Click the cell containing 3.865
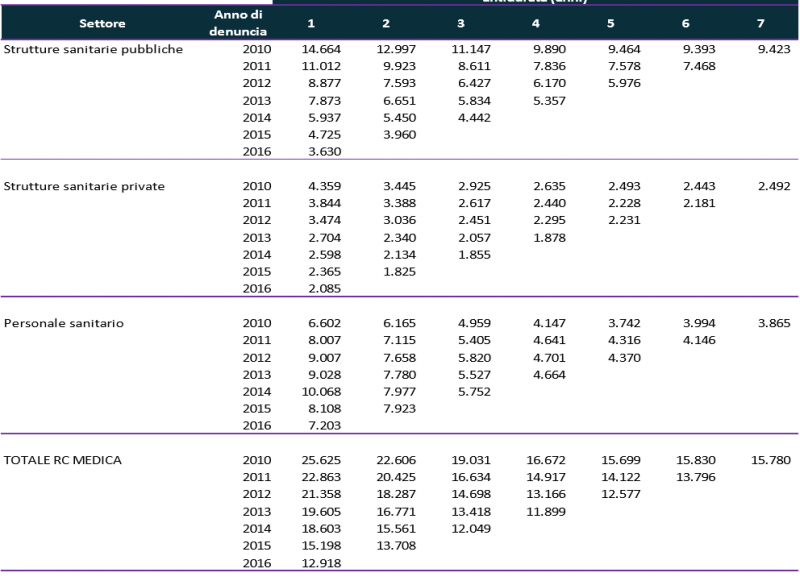Image resolution: width=800 pixels, height=581 pixels. pos(776,323)
